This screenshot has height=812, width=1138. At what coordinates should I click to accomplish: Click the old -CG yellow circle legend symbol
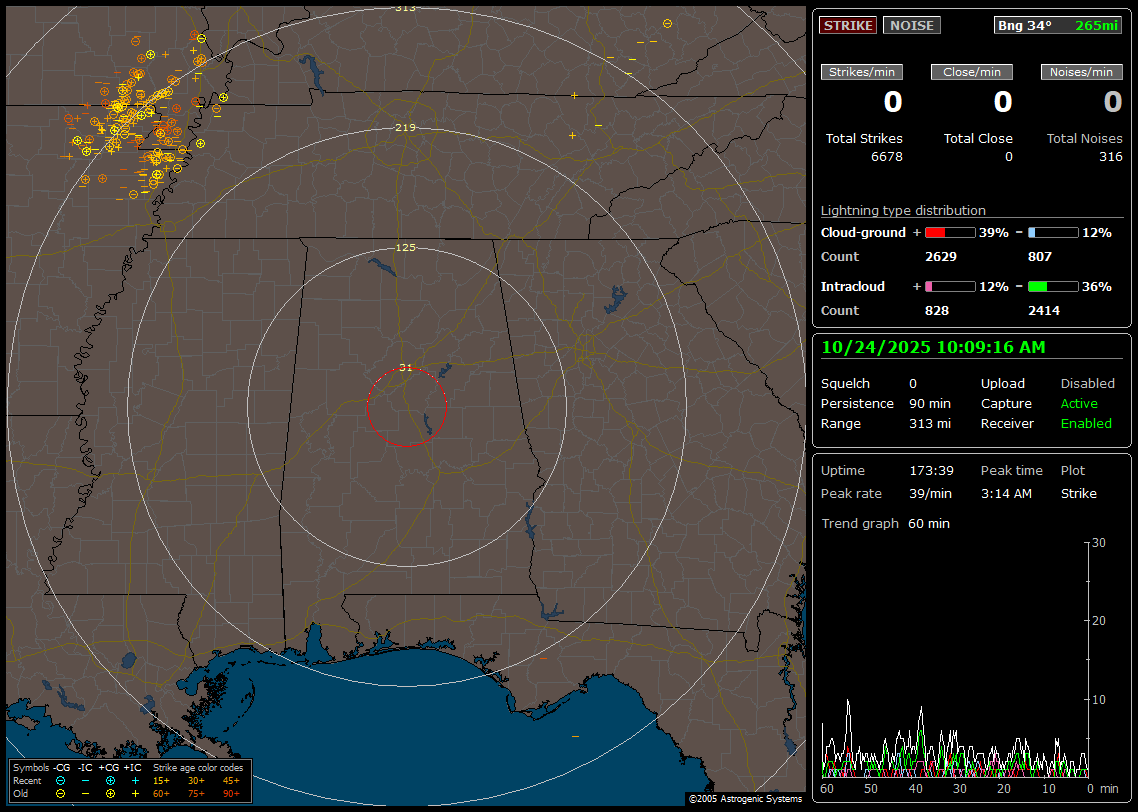point(60,793)
